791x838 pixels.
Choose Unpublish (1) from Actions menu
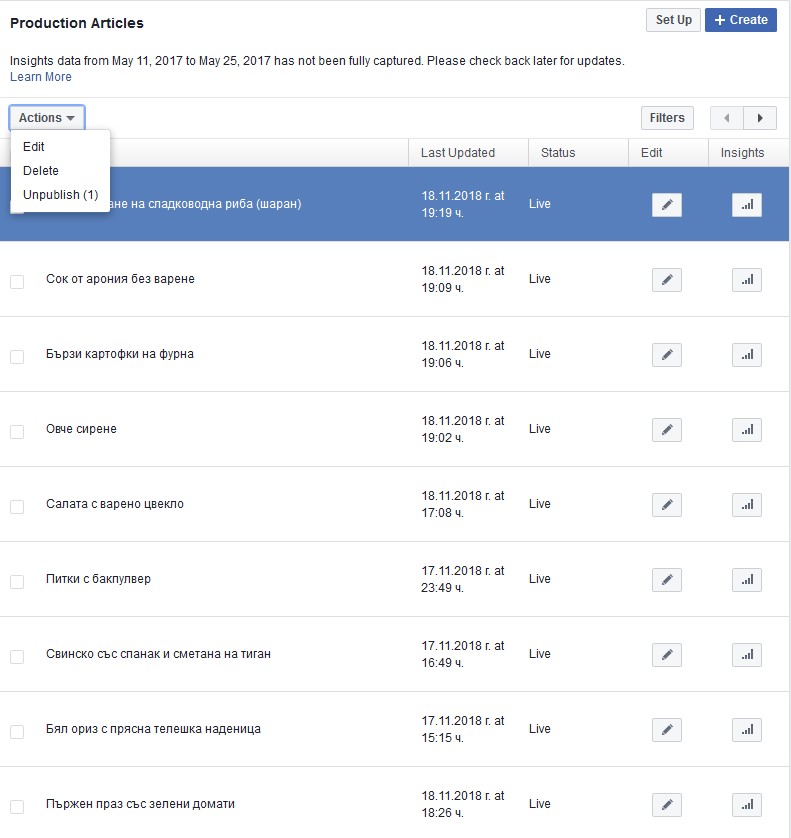[60, 195]
